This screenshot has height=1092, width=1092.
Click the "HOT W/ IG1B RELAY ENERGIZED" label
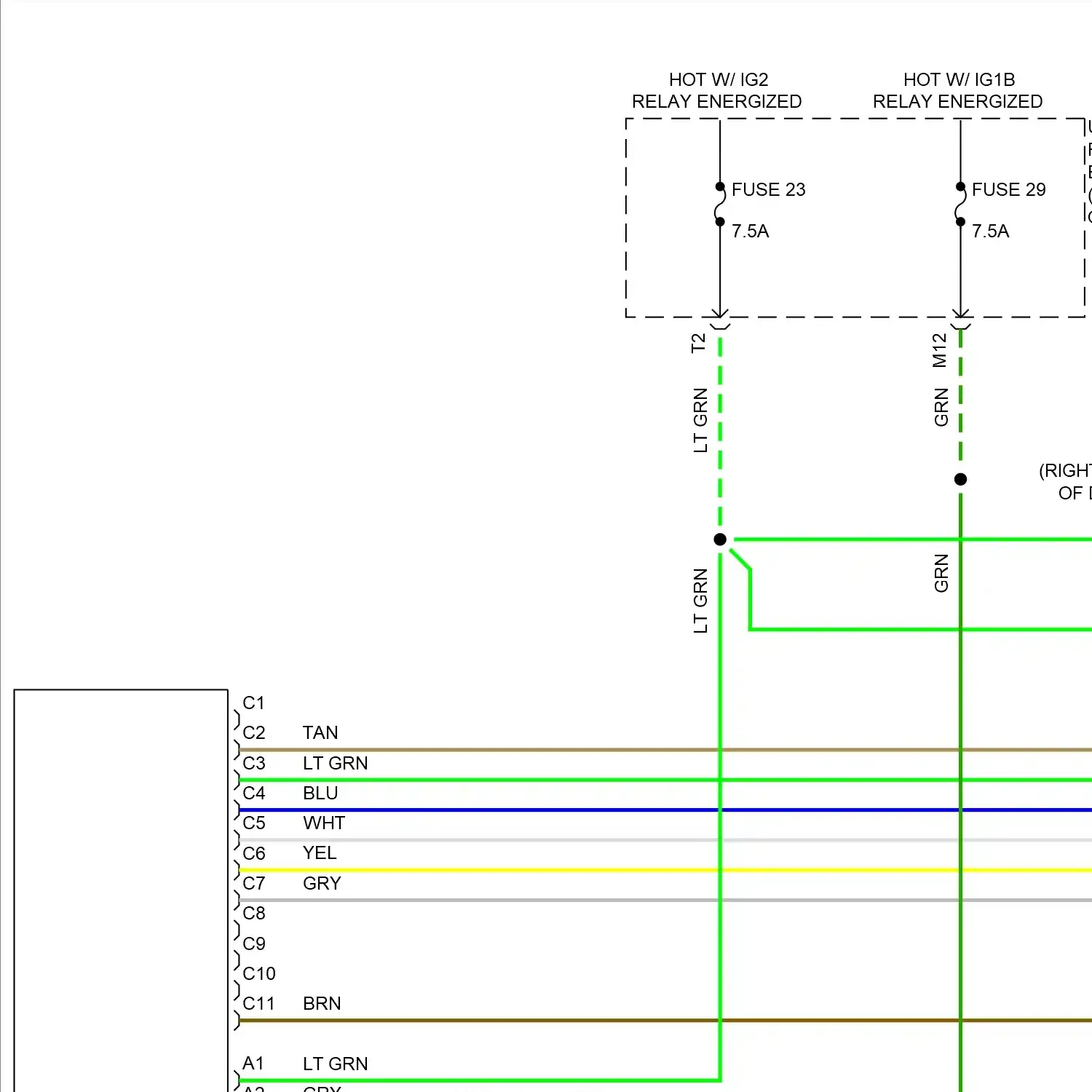tap(957, 90)
